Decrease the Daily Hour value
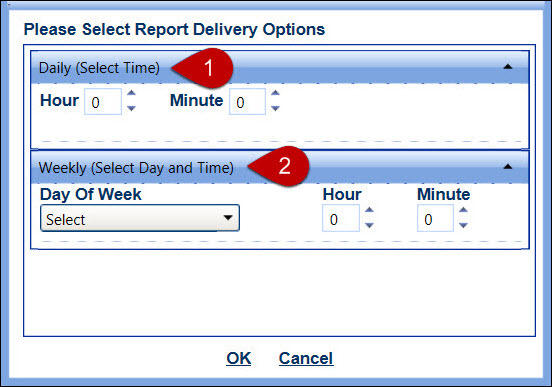This screenshot has width=552, height=387. pyautogui.click(x=131, y=108)
